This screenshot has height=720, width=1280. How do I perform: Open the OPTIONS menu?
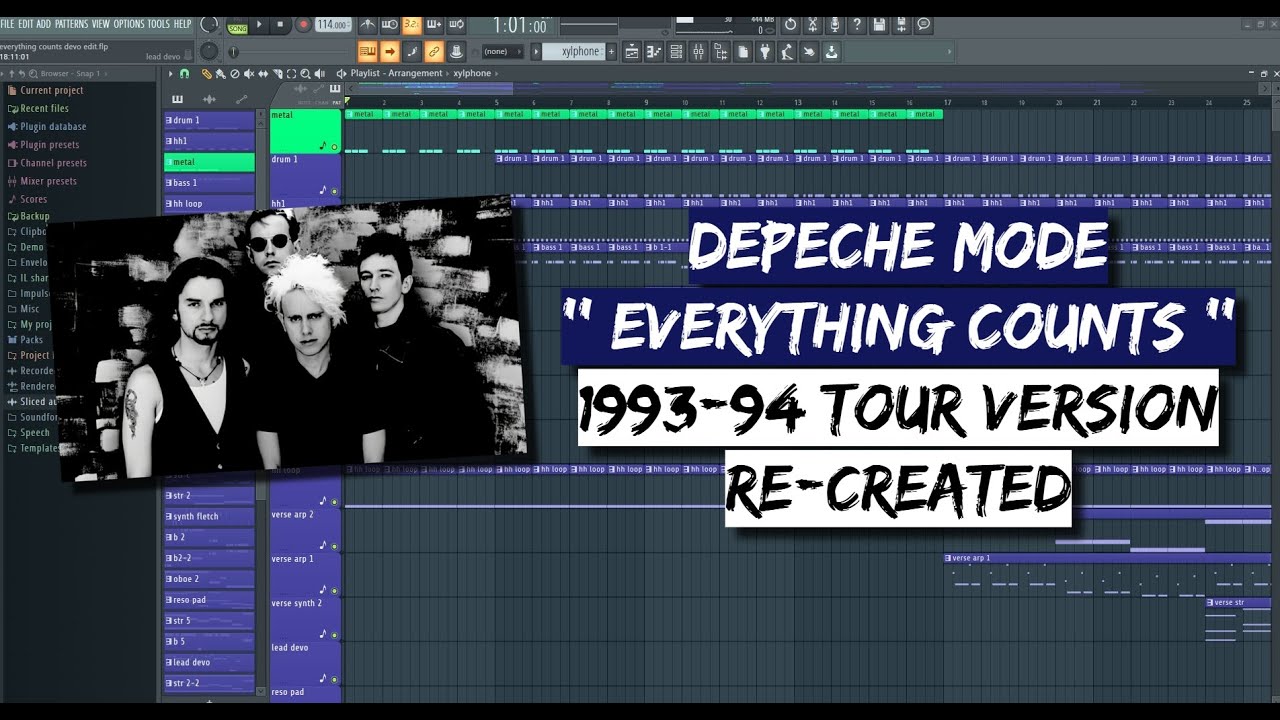129,24
